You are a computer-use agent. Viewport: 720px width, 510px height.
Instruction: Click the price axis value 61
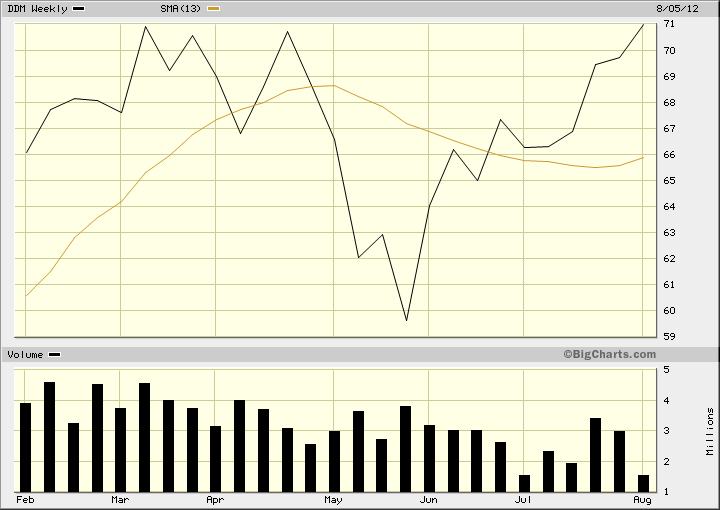(669, 285)
